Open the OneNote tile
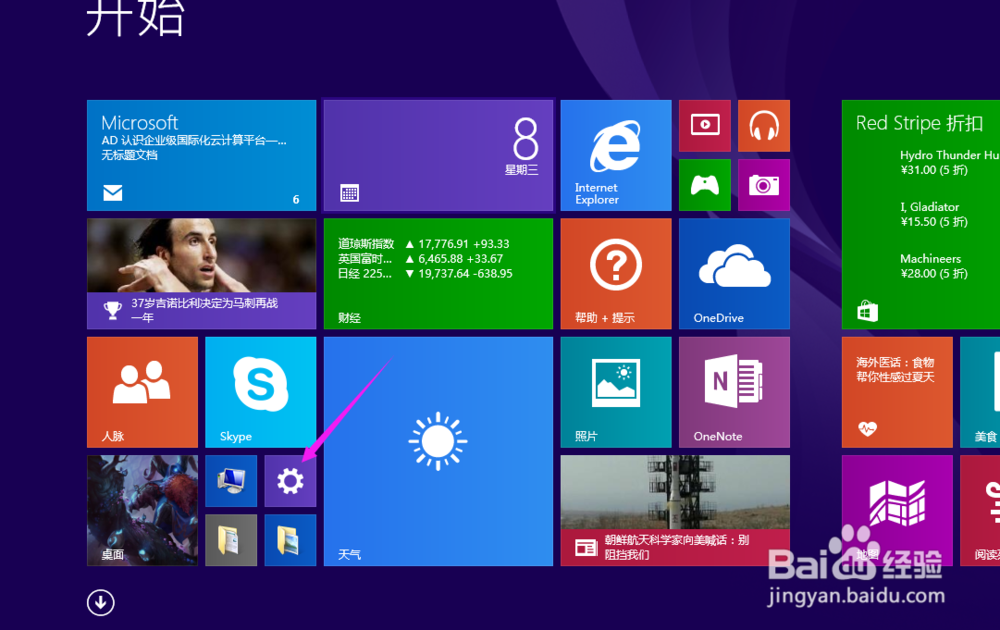 tap(735, 392)
